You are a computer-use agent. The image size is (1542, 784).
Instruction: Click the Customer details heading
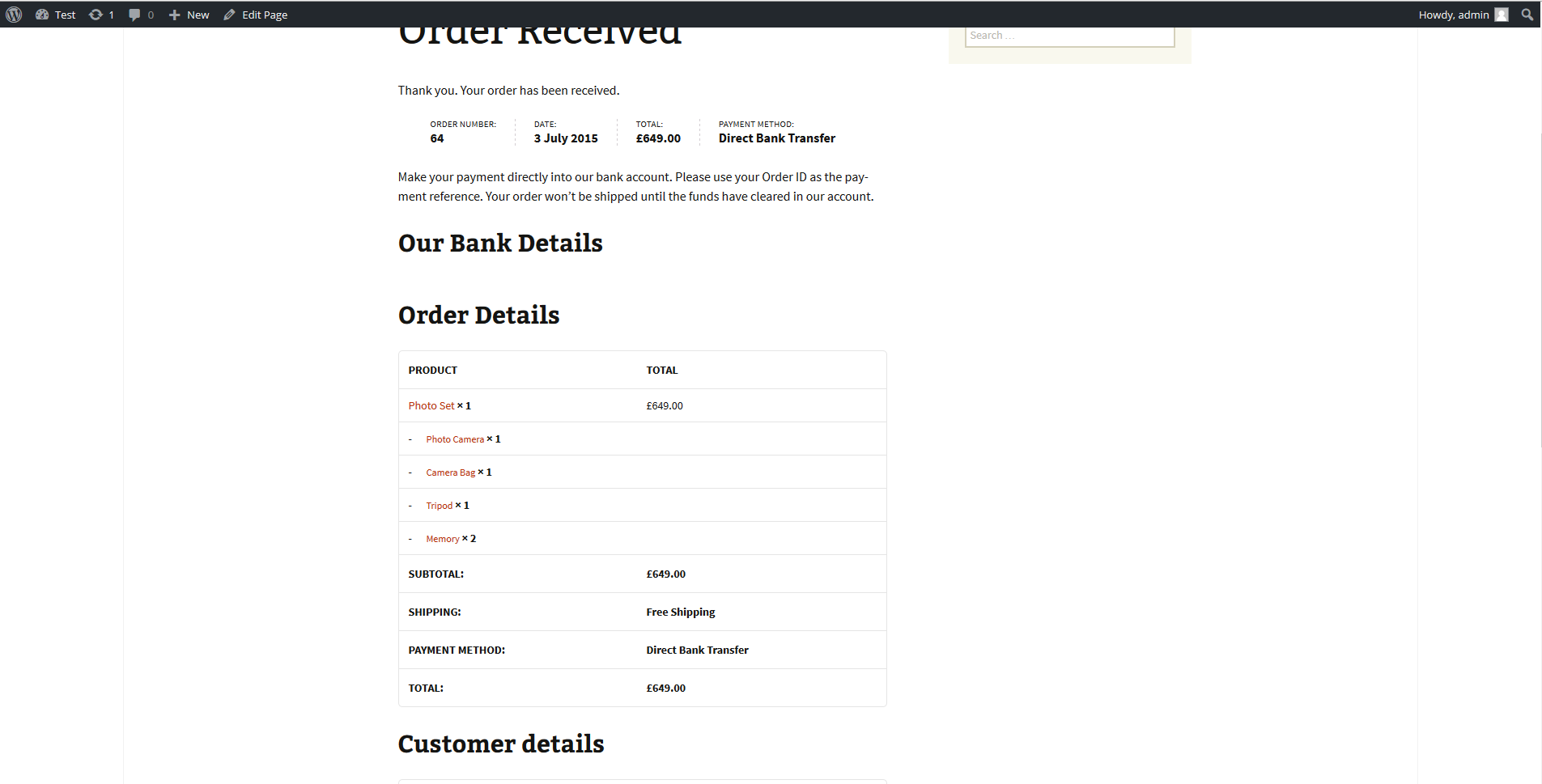501,744
